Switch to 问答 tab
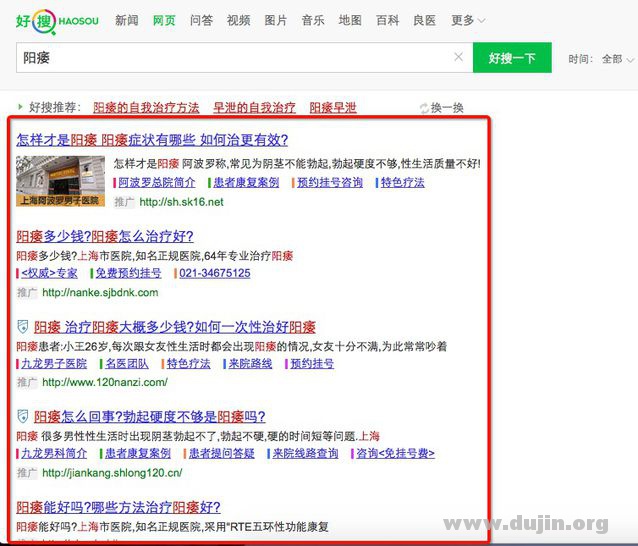638x546 pixels. (201, 20)
